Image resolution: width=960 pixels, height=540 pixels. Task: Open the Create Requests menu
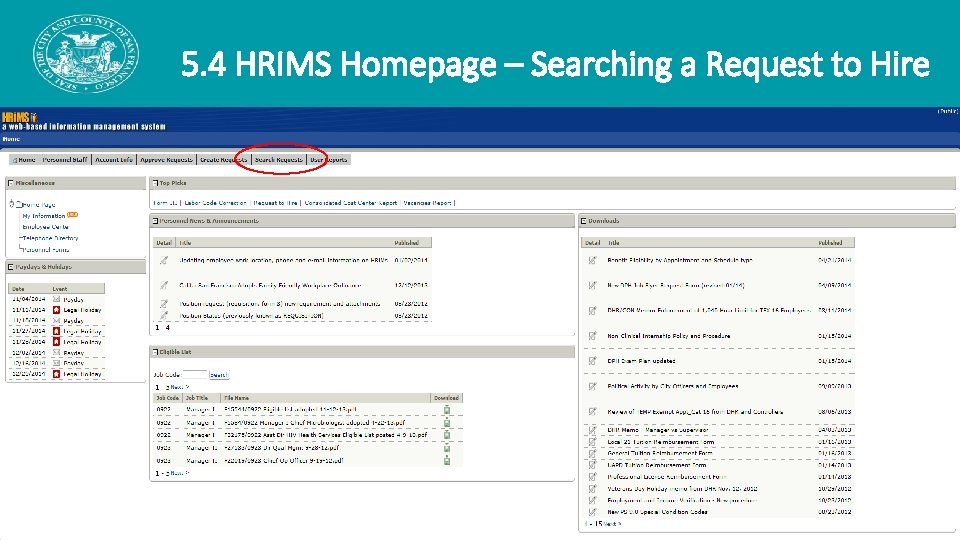223,160
